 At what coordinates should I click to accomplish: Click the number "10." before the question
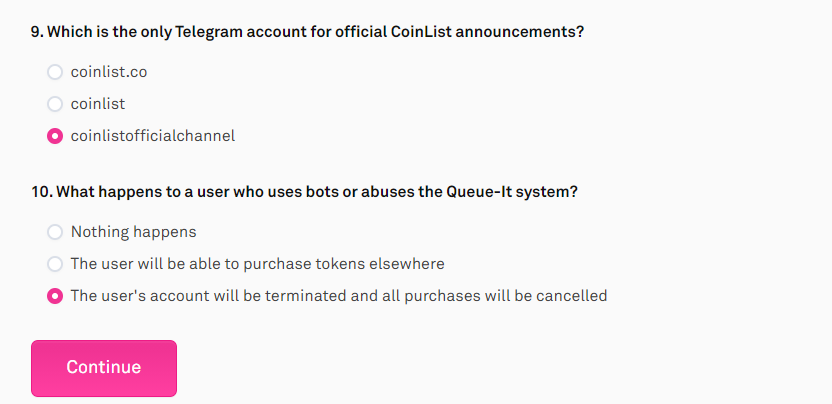pos(41,192)
